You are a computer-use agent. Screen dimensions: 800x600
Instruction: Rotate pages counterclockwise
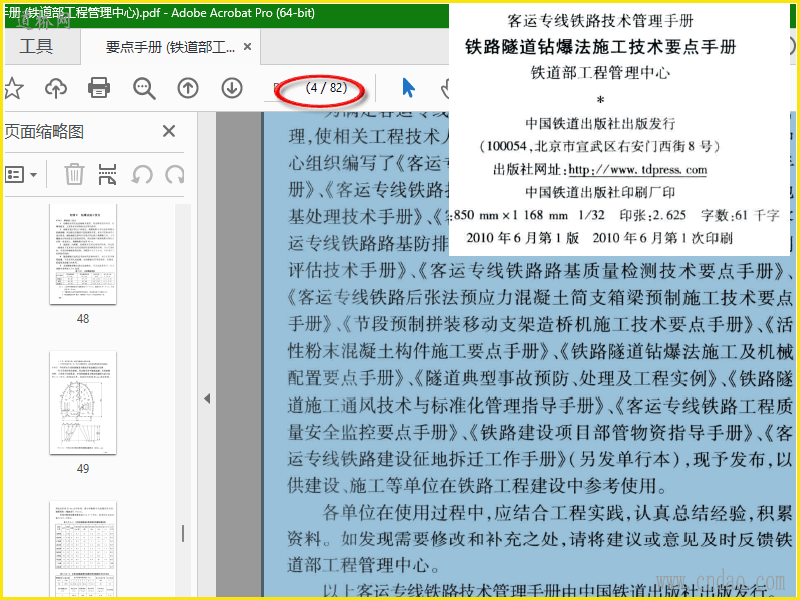[142, 174]
